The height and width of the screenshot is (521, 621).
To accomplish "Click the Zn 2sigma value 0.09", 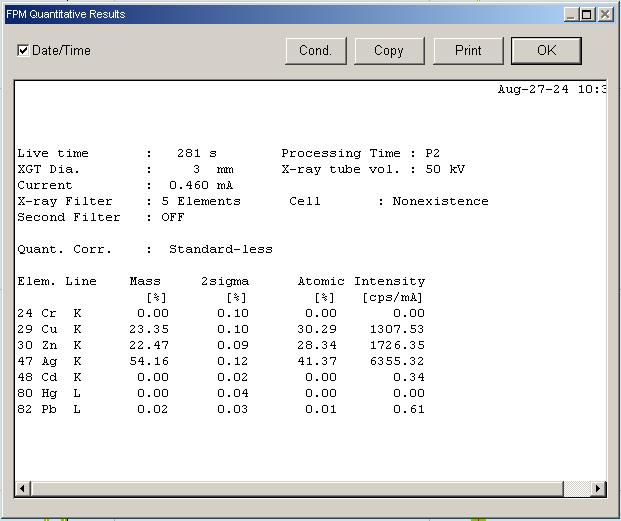I will (x=233, y=345).
